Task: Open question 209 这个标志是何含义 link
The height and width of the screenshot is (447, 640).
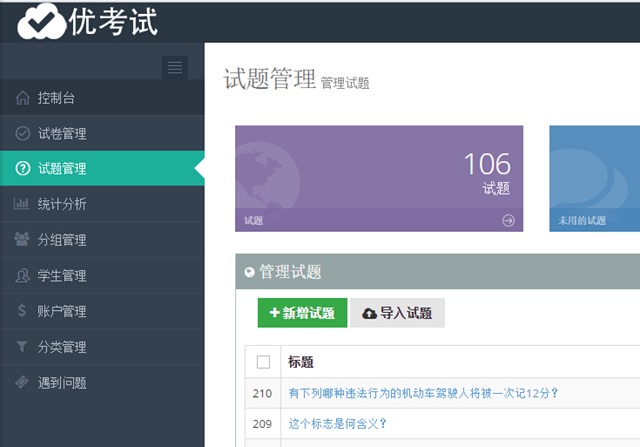Action: tap(337, 424)
